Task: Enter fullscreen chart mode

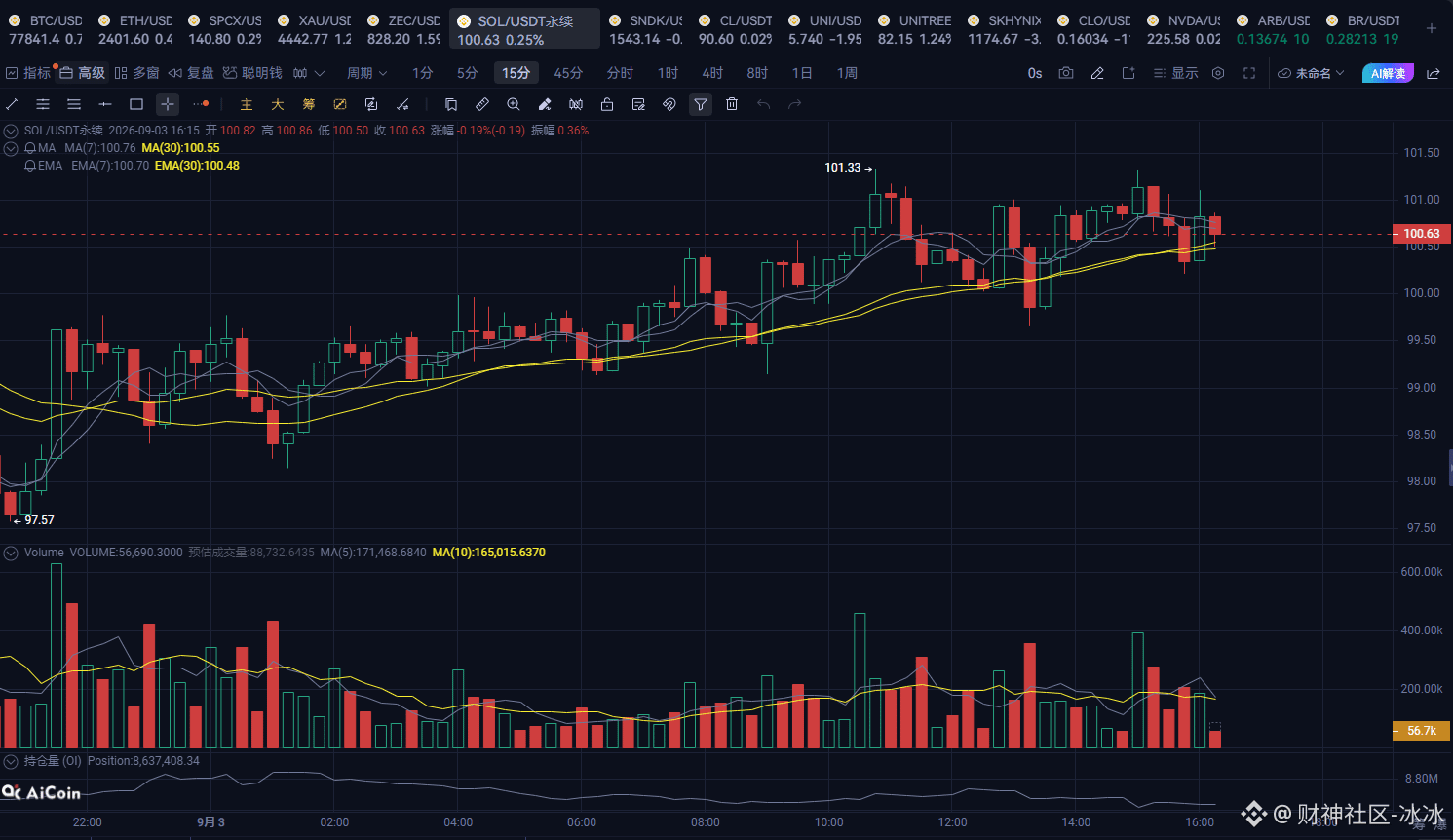Action: (x=1249, y=73)
